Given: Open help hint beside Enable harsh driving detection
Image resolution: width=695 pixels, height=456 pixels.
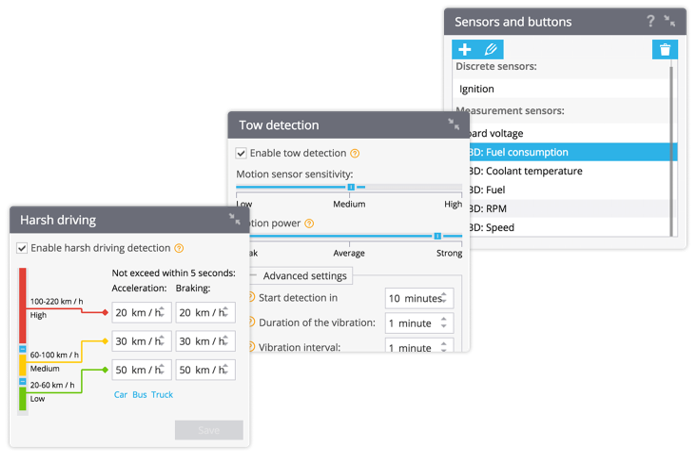Looking at the screenshot, I should [179, 248].
